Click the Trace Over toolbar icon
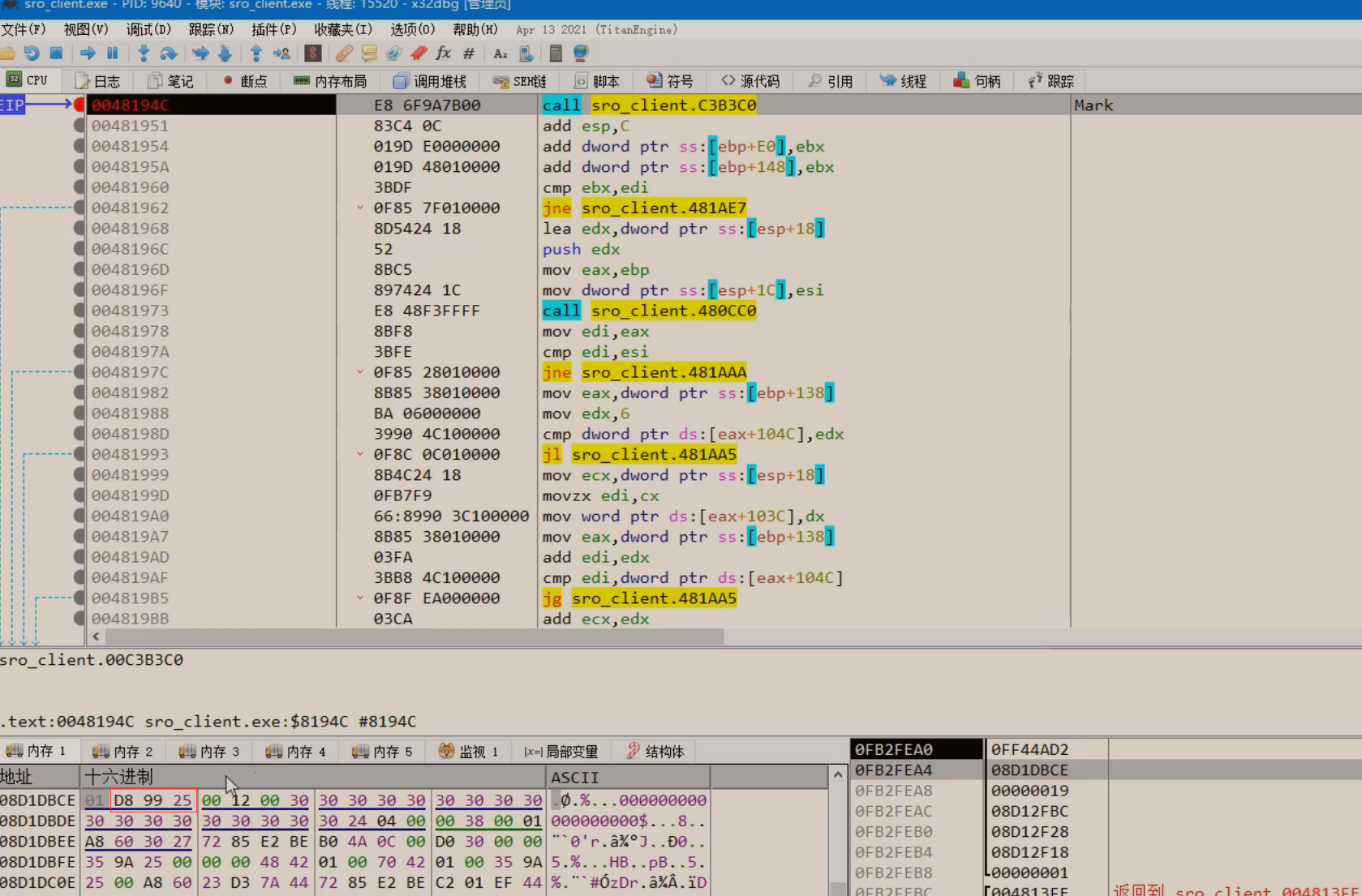 (x=225, y=54)
